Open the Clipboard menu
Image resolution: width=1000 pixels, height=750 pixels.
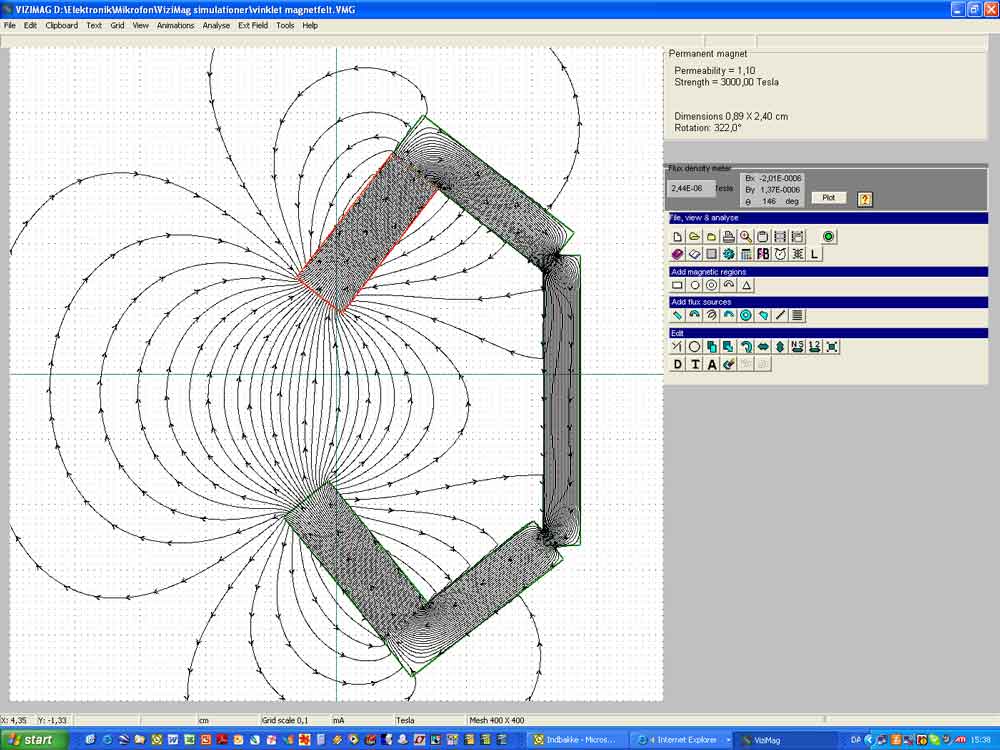(61, 26)
